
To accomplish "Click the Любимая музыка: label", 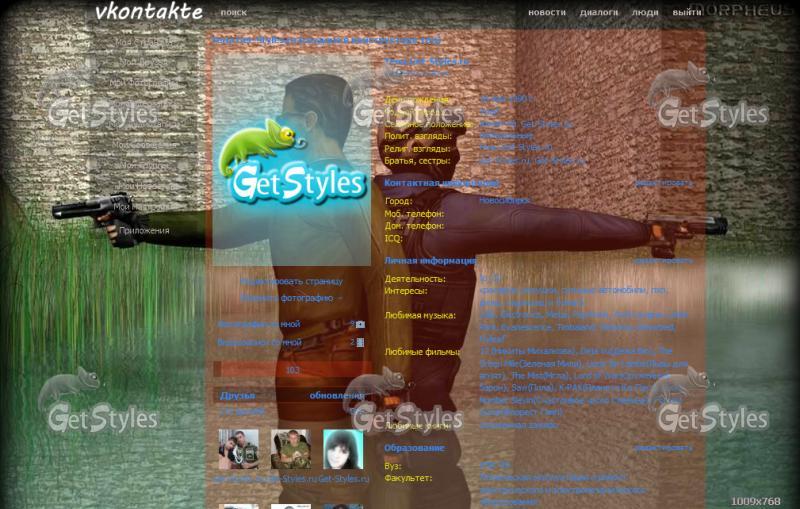I will [420, 315].
